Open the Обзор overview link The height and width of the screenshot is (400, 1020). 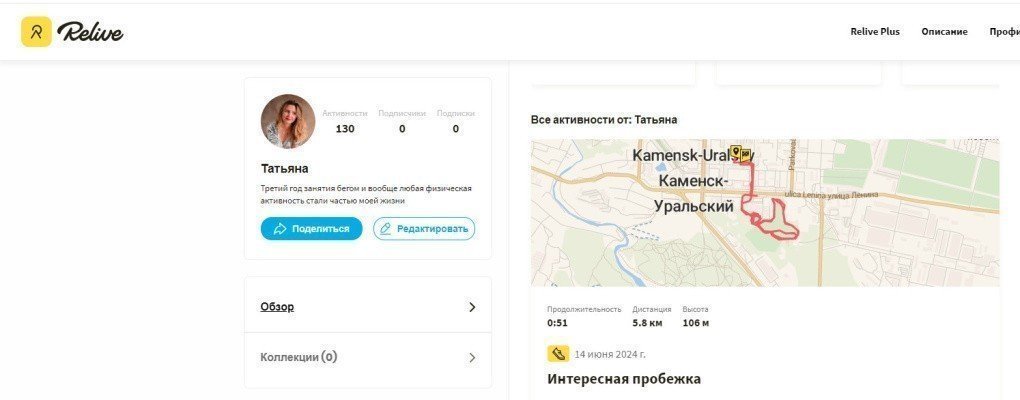(277, 306)
